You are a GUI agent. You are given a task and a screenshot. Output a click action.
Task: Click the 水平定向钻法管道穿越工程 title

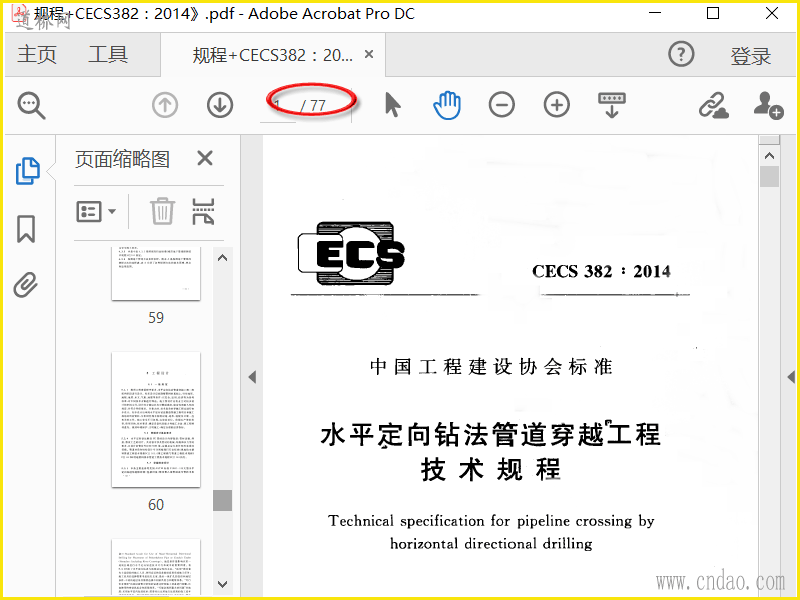coord(491,435)
